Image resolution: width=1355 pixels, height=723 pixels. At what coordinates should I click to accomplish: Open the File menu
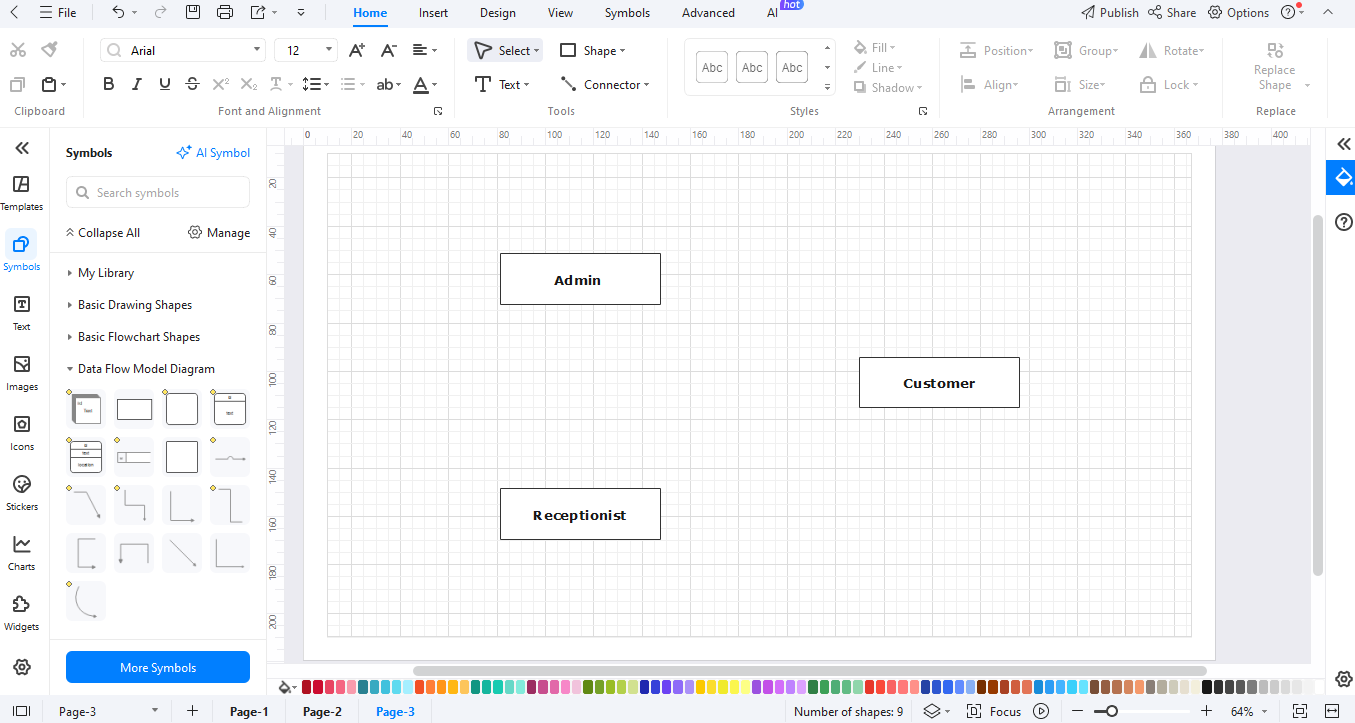tap(58, 13)
